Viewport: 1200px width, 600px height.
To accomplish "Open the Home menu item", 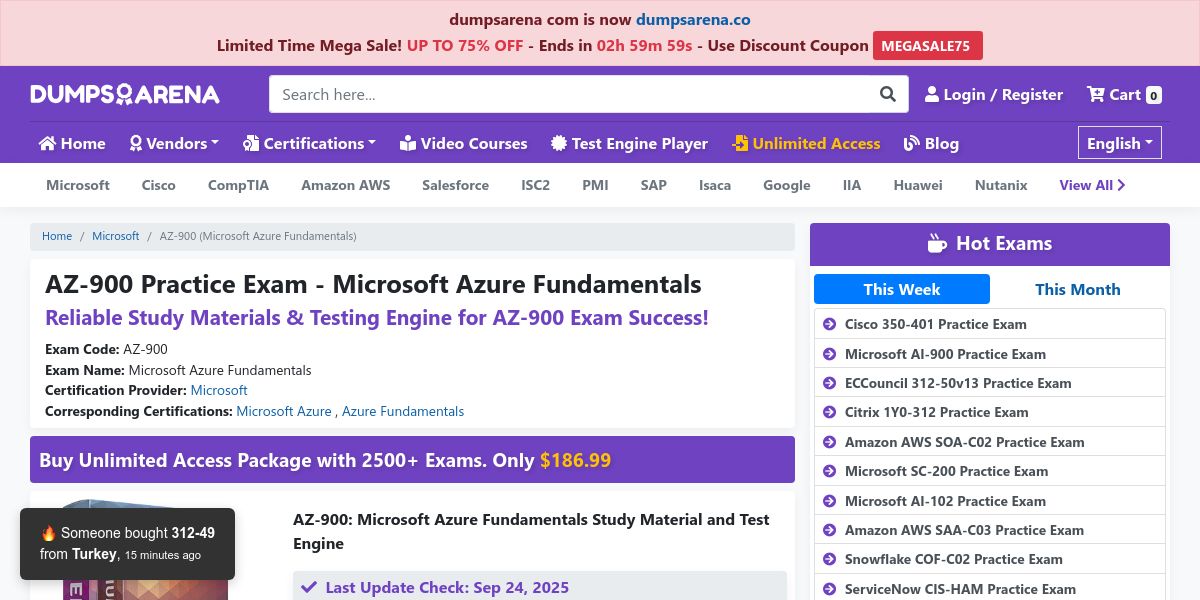I will tap(72, 143).
